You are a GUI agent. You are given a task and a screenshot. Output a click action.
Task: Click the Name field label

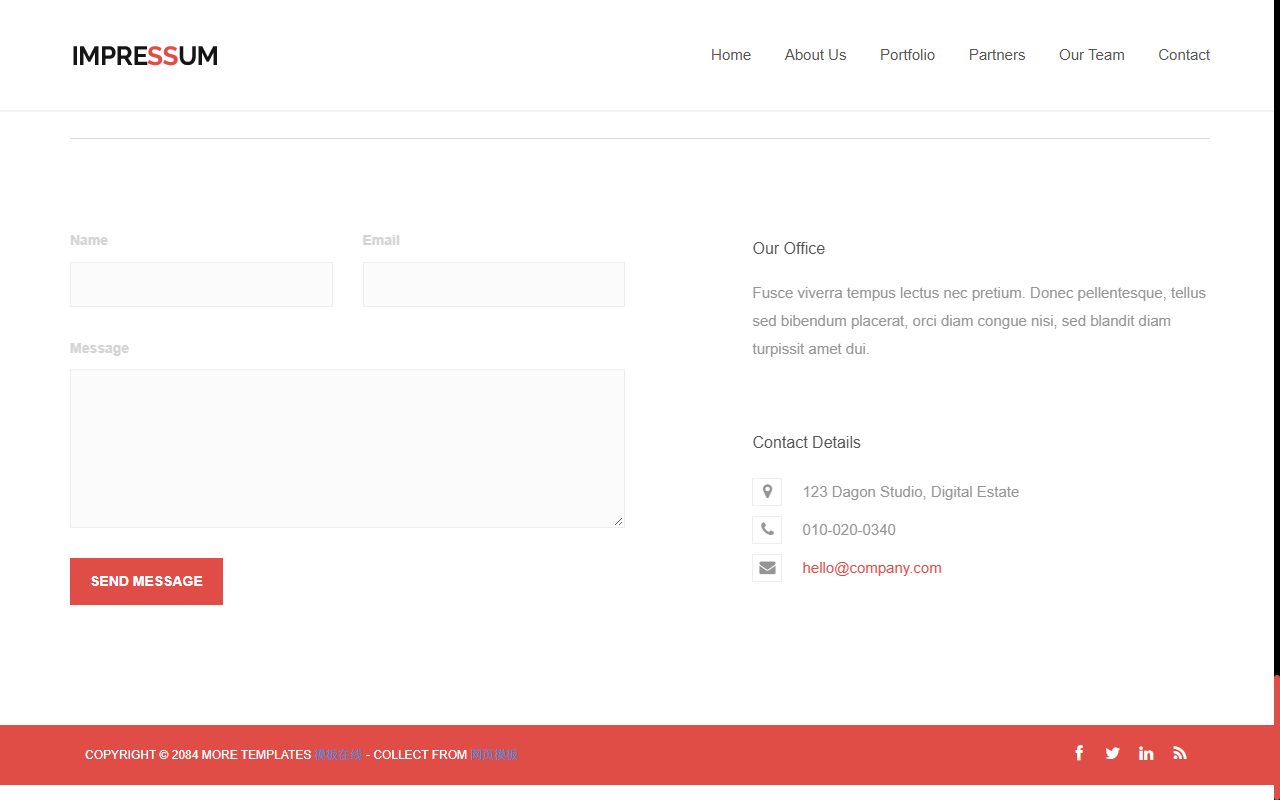click(x=89, y=240)
